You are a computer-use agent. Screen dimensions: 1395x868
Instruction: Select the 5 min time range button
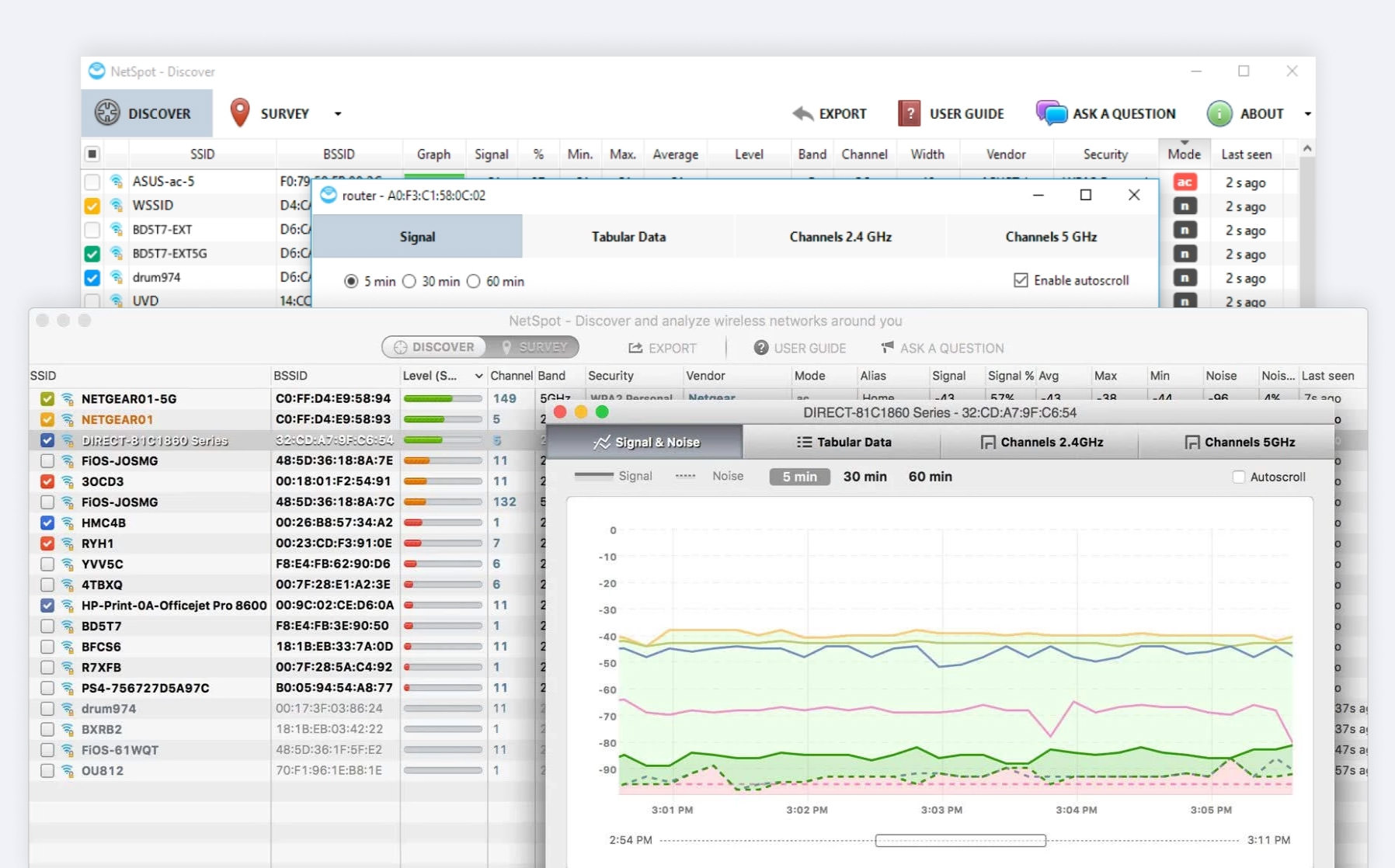click(799, 477)
